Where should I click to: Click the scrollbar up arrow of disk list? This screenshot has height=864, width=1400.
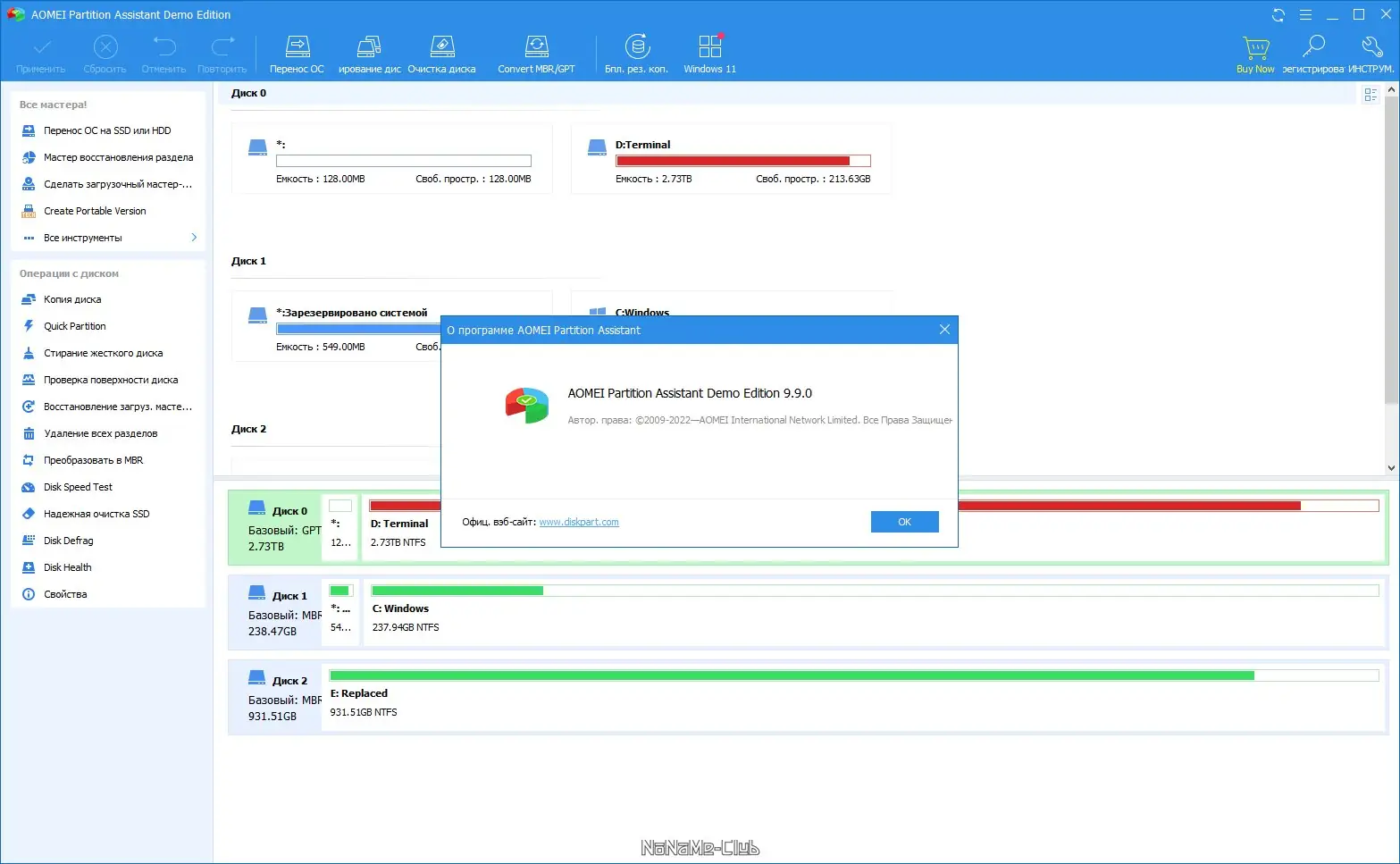[x=1391, y=90]
